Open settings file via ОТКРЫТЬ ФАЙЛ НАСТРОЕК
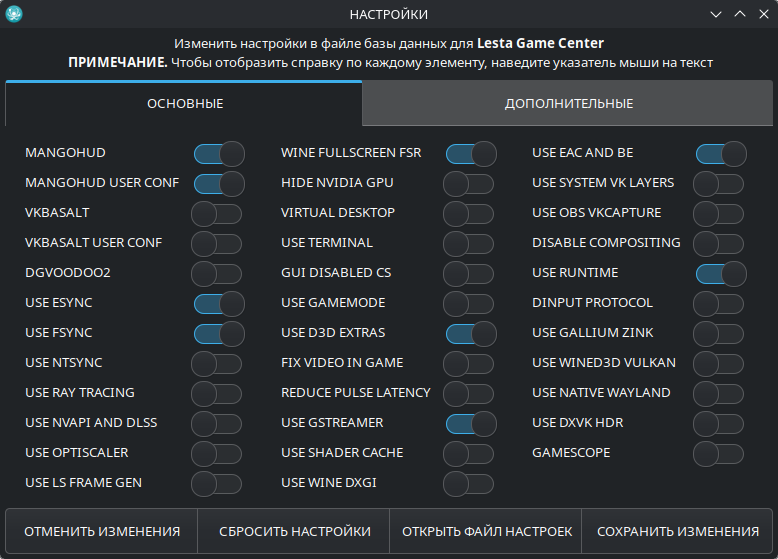 click(x=486, y=531)
